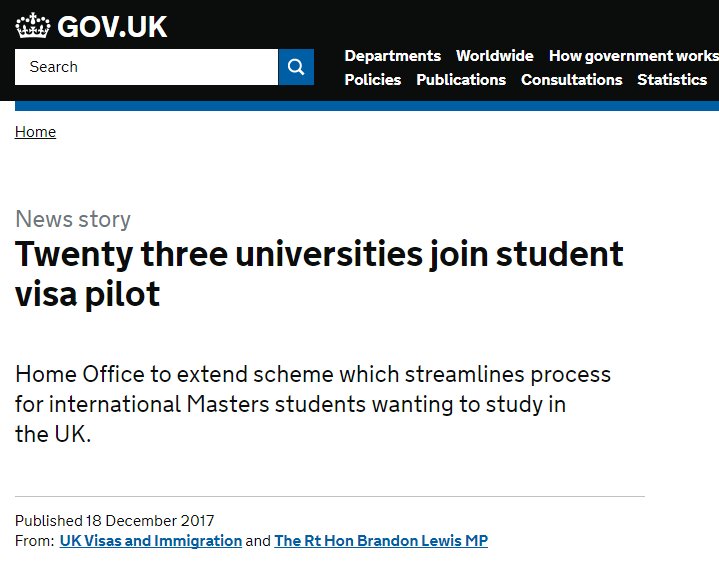Screen dimensions: 719x581
Task: Click the crown logo icon
Action: click(33, 26)
